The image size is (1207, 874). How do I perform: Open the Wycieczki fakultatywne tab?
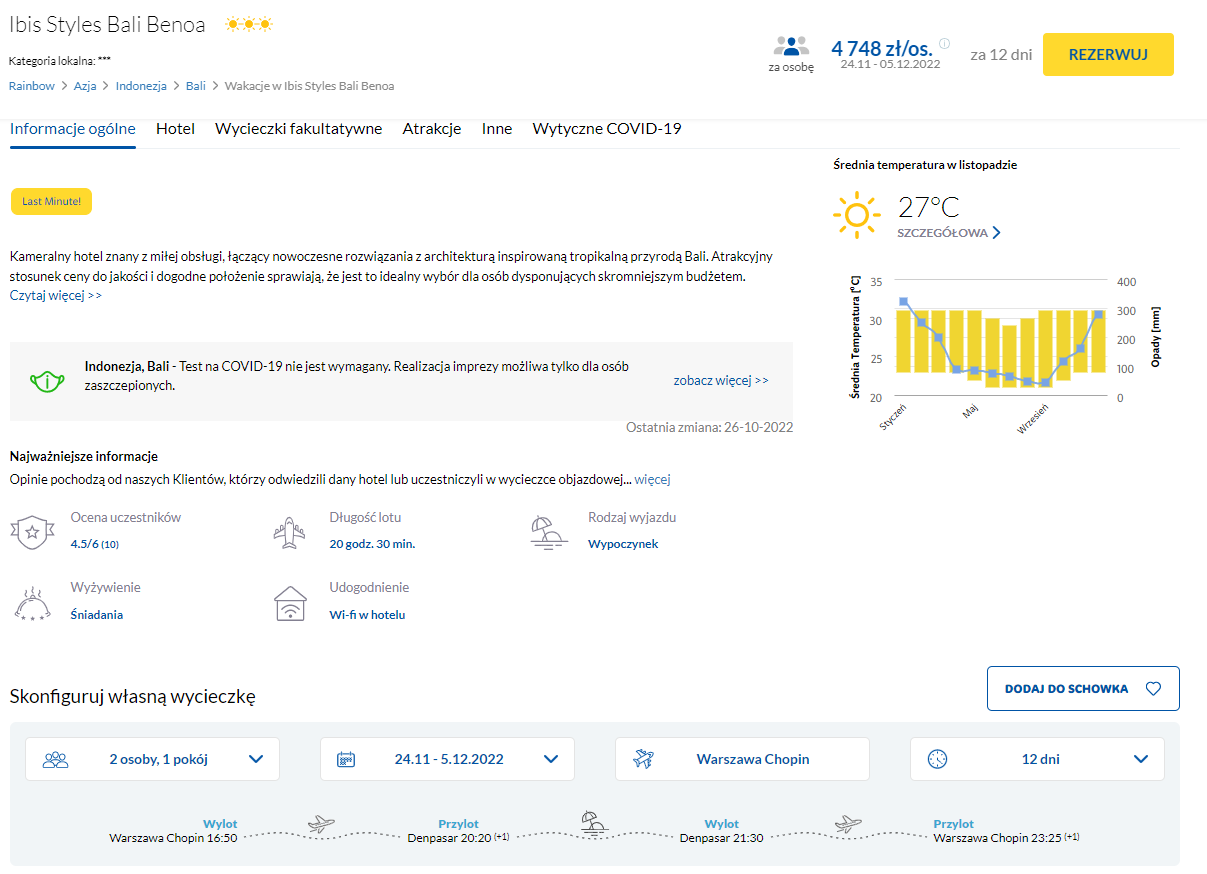tap(298, 129)
